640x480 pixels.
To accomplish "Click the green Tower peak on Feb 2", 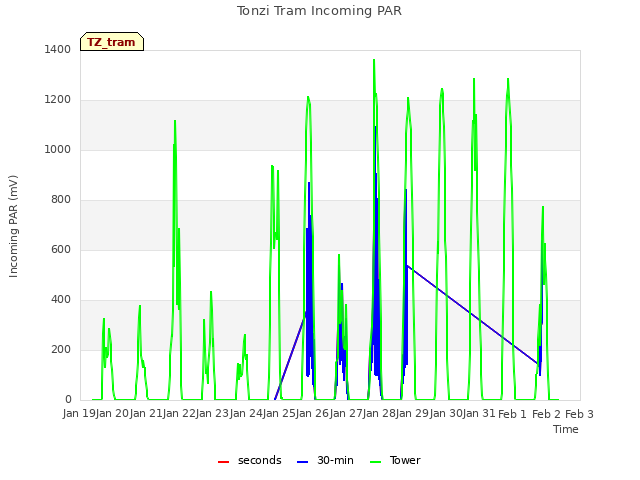I will tap(543, 208).
